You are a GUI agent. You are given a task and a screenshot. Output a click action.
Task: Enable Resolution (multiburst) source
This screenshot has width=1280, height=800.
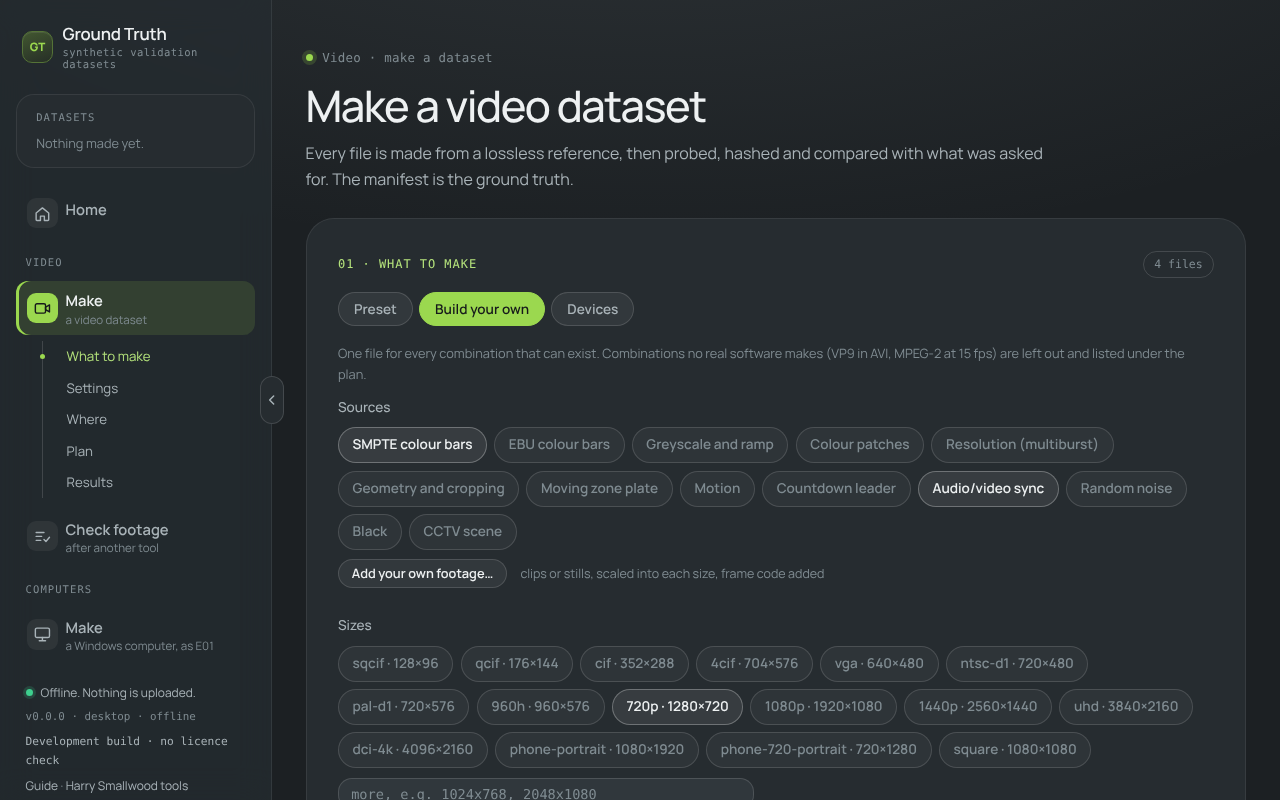(x=1022, y=445)
